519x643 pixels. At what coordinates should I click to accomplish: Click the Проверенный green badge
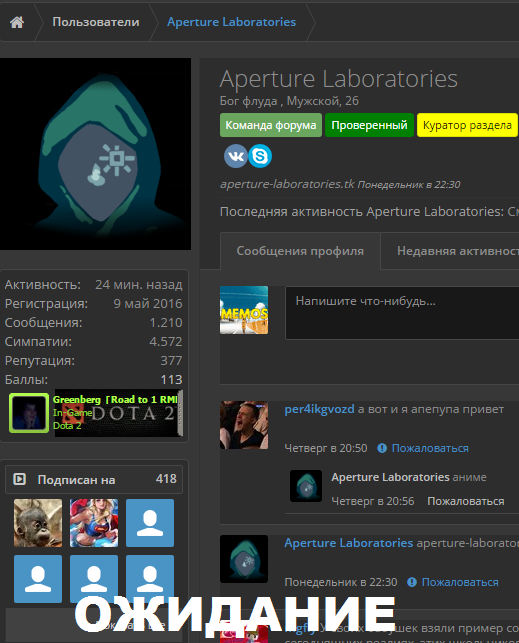point(369,125)
